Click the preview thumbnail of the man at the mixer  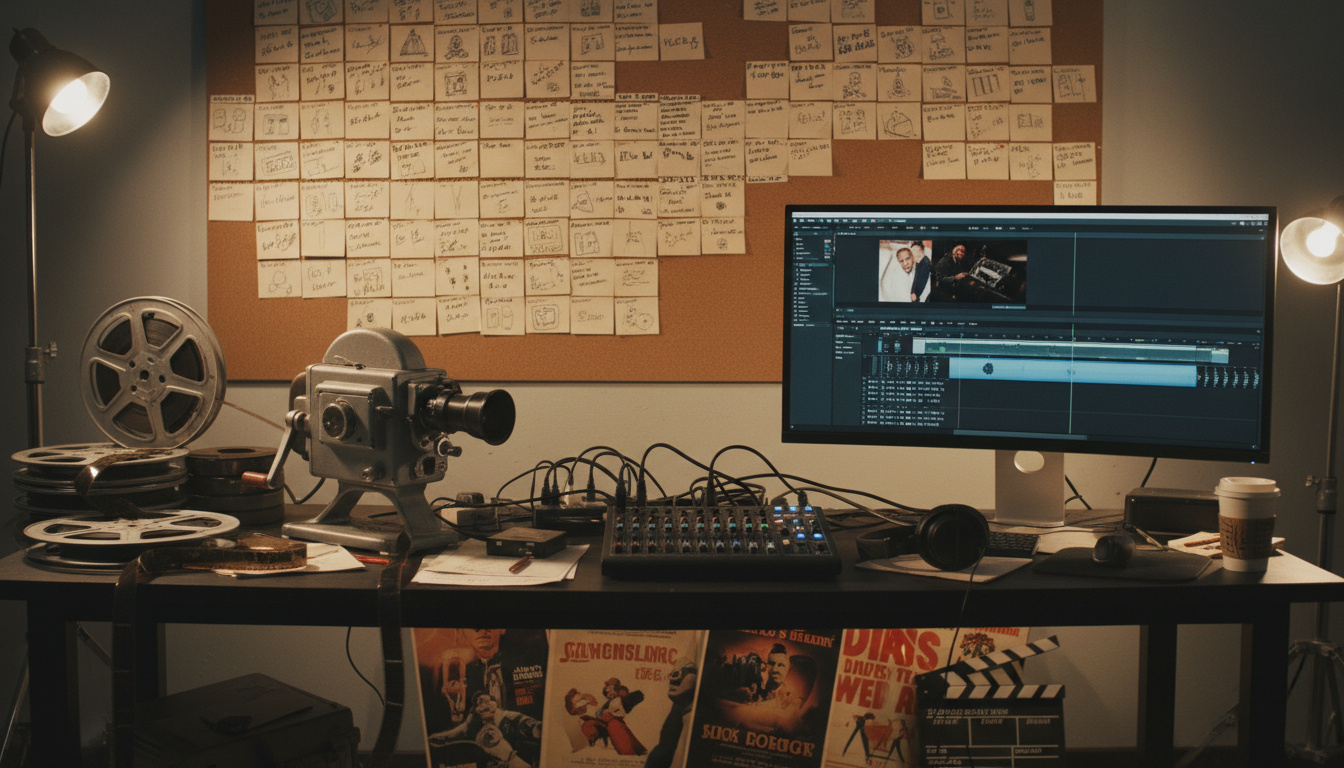(x=980, y=270)
